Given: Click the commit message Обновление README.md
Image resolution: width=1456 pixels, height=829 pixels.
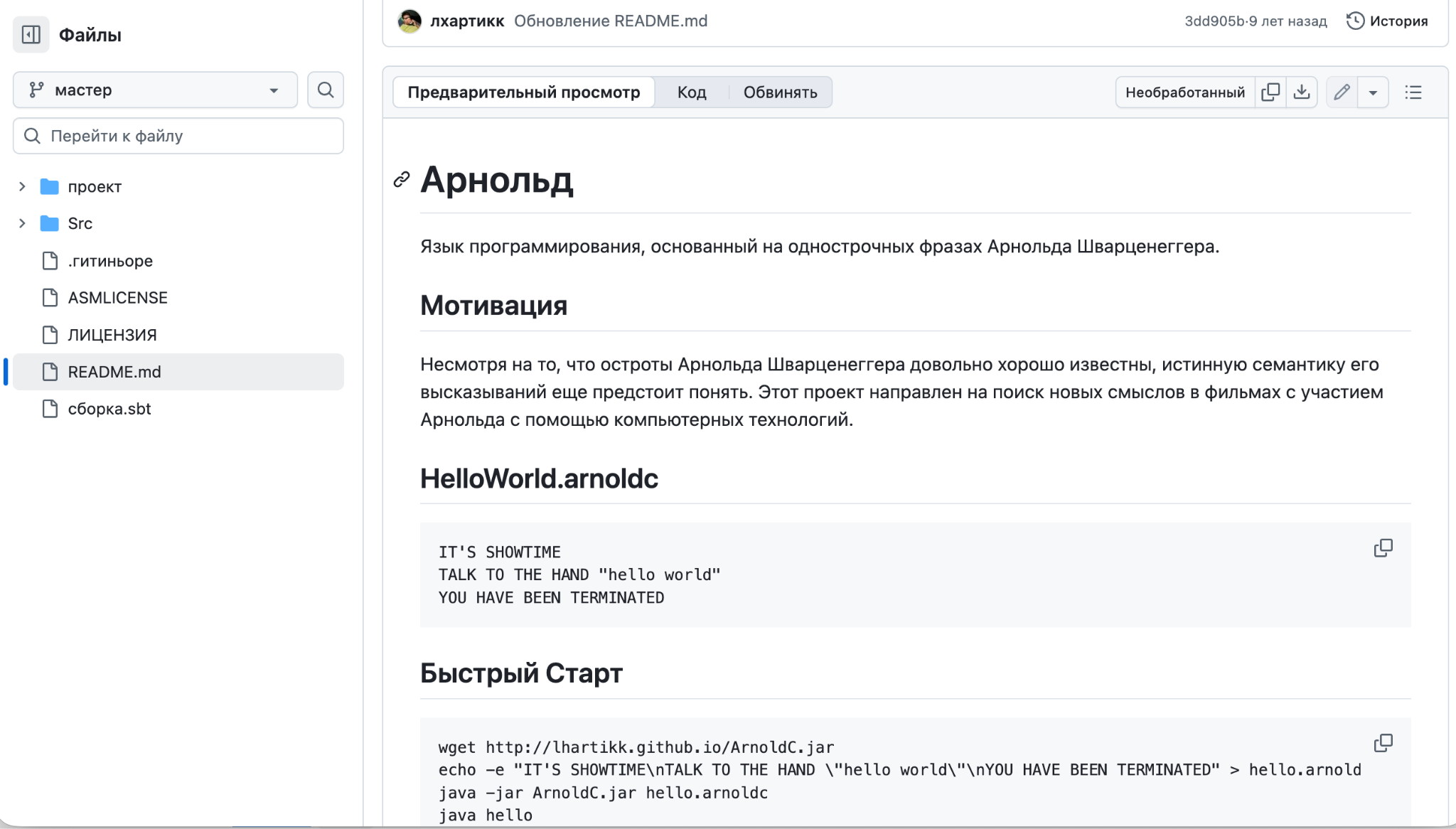Looking at the screenshot, I should pyautogui.click(x=611, y=21).
